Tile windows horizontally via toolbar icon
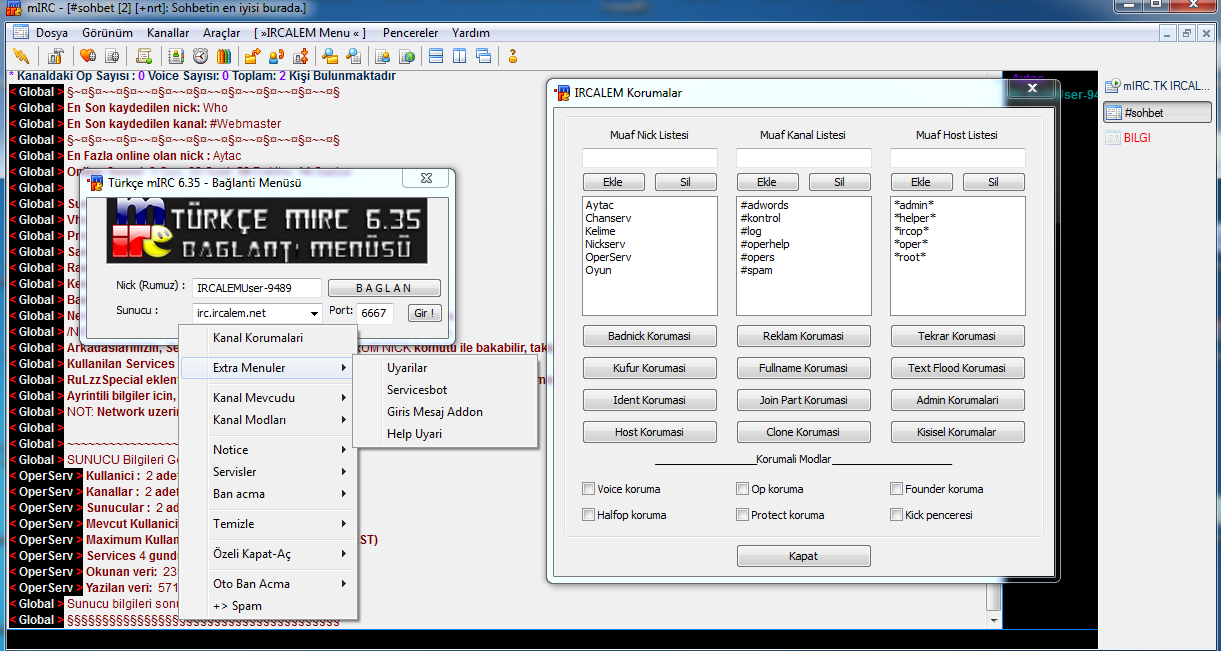Screen dimensions: 1221x651 [x=436, y=56]
